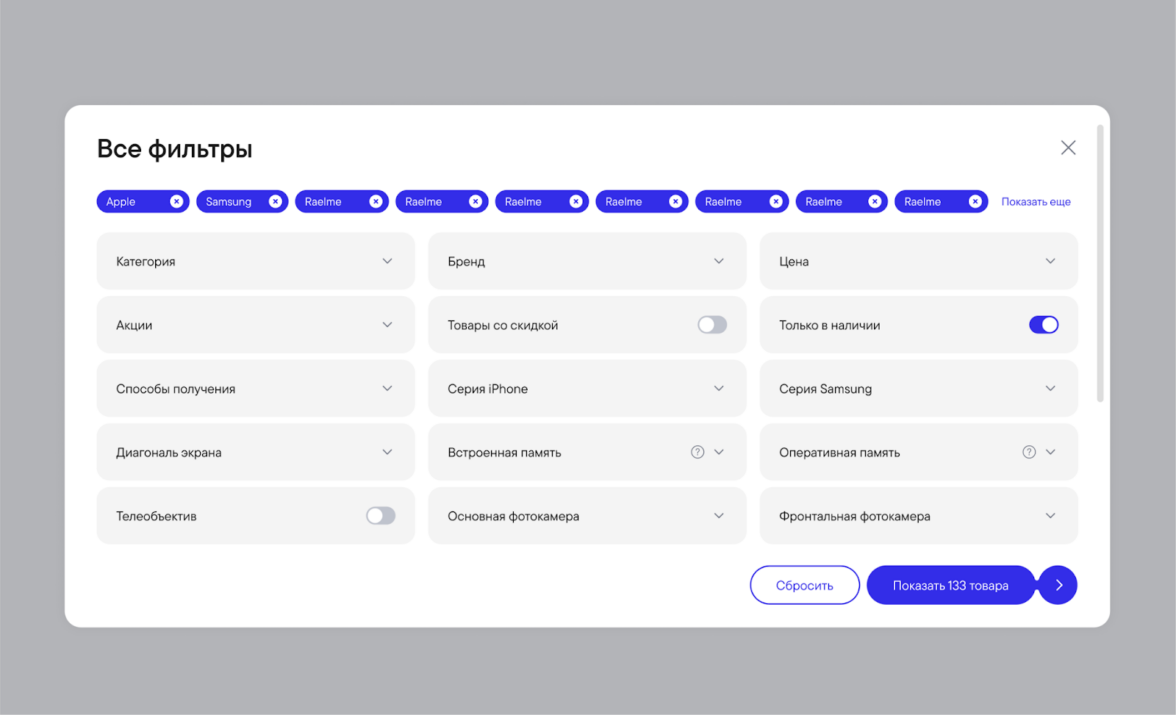Remove the last Raelme filter chip
The width and height of the screenshot is (1176, 715).
click(x=975, y=202)
